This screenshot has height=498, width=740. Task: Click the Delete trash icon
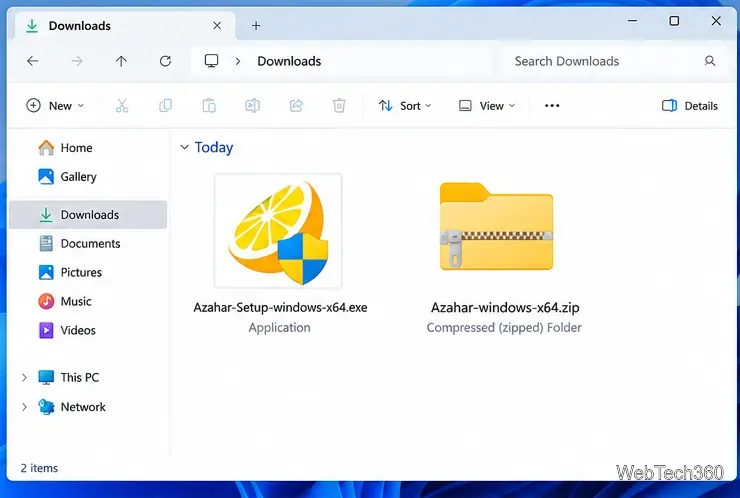point(339,106)
